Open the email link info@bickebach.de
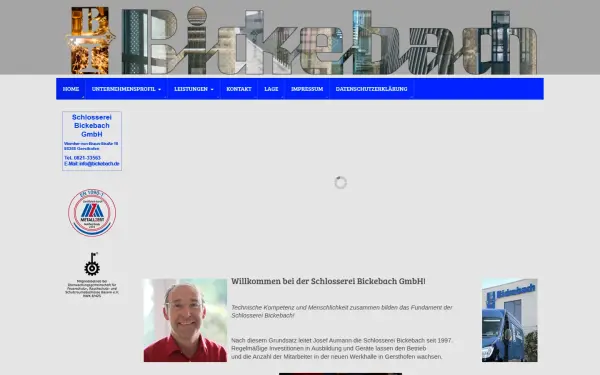 point(99,164)
